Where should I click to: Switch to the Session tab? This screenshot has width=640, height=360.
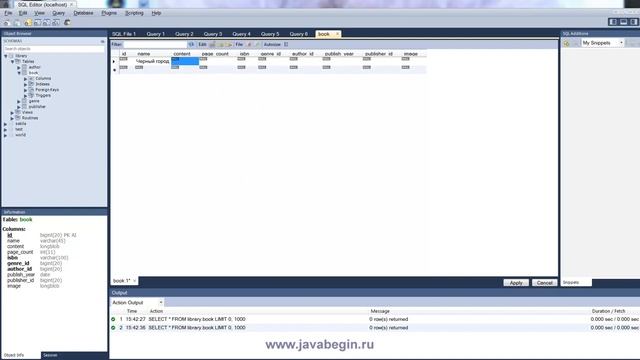coord(50,356)
